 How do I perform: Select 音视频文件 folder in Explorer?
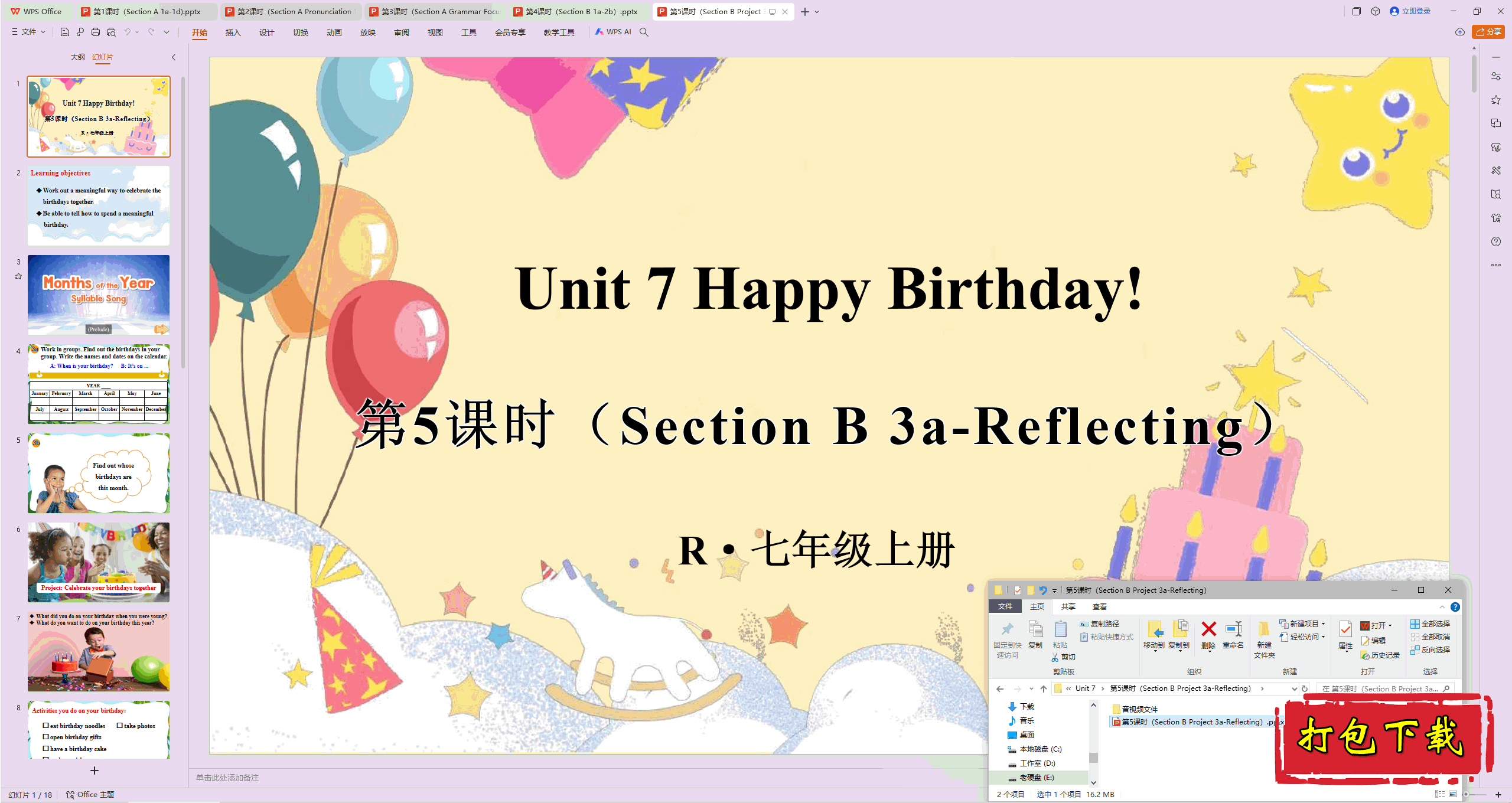coord(1135,709)
